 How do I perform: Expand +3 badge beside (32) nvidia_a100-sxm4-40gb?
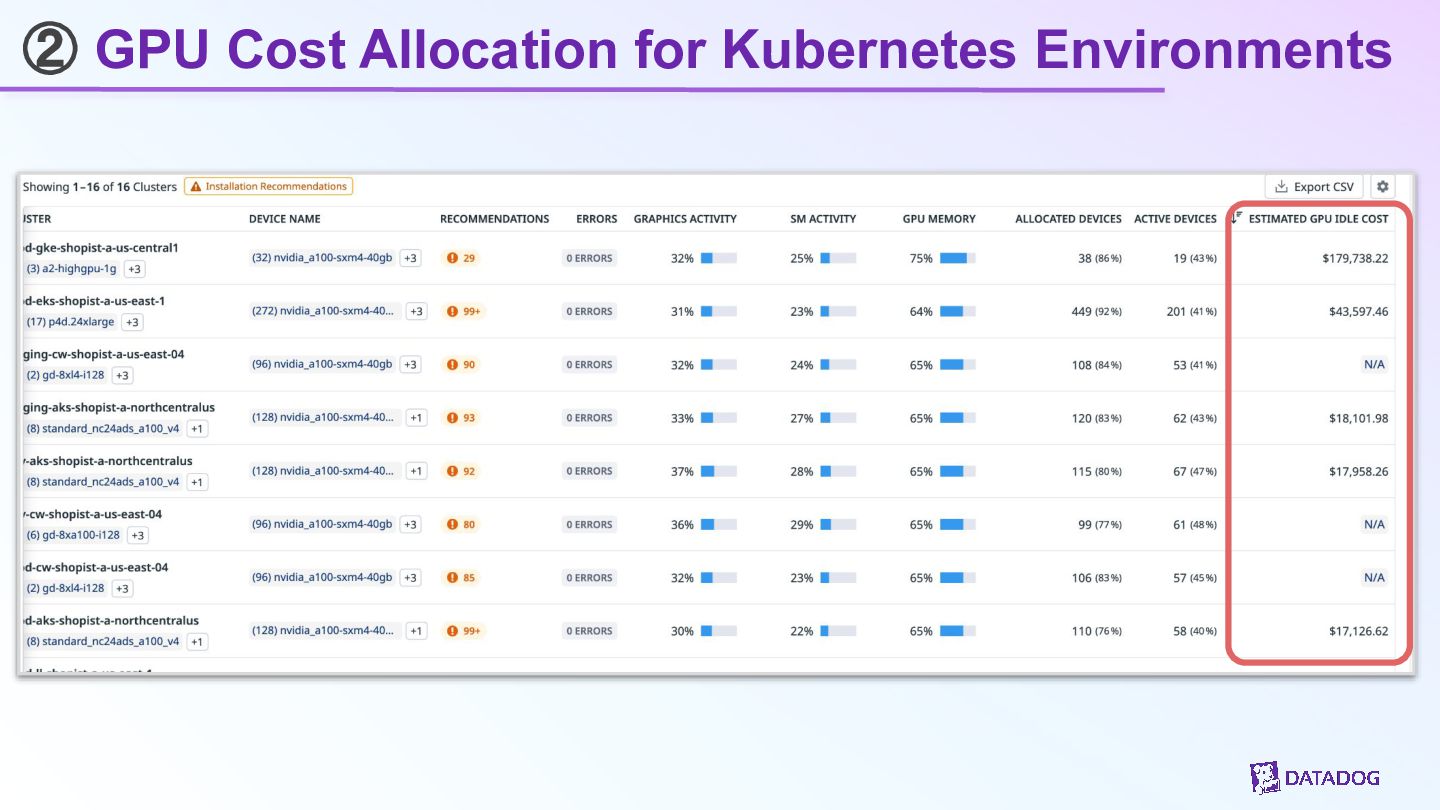point(410,258)
